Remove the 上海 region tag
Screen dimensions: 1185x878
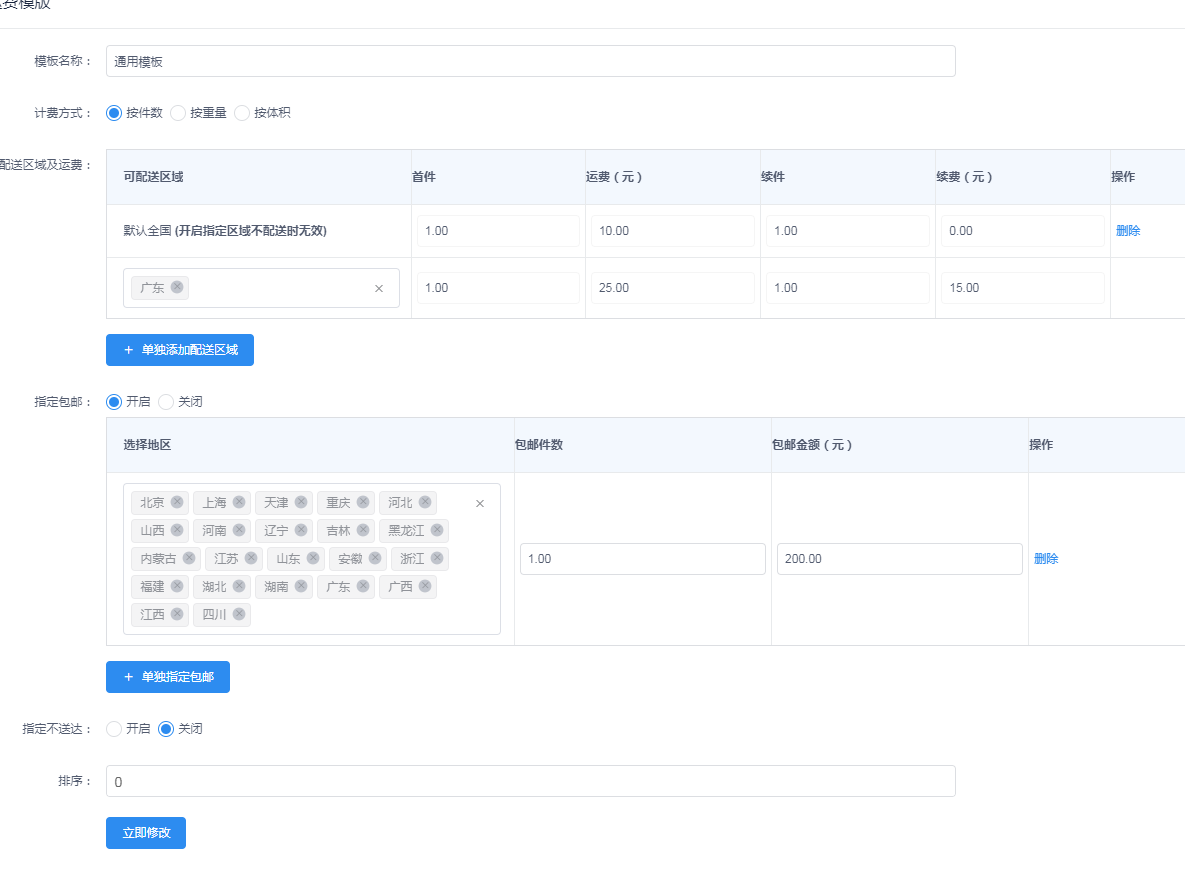(239, 502)
